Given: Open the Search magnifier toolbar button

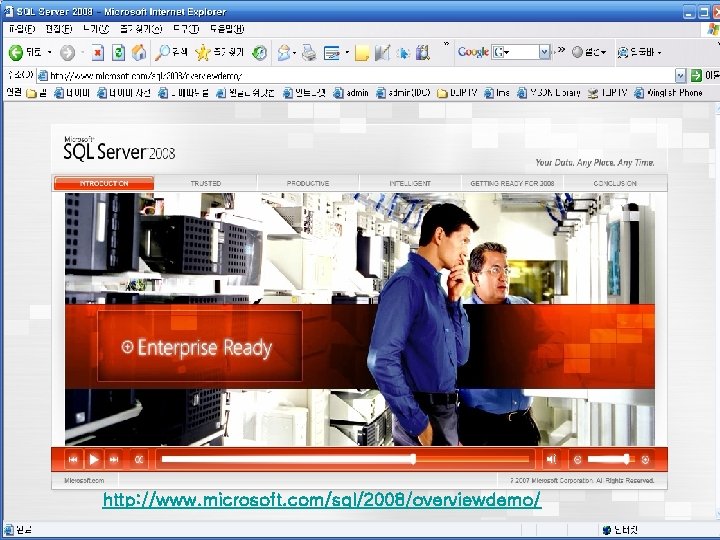Looking at the screenshot, I should (171, 53).
